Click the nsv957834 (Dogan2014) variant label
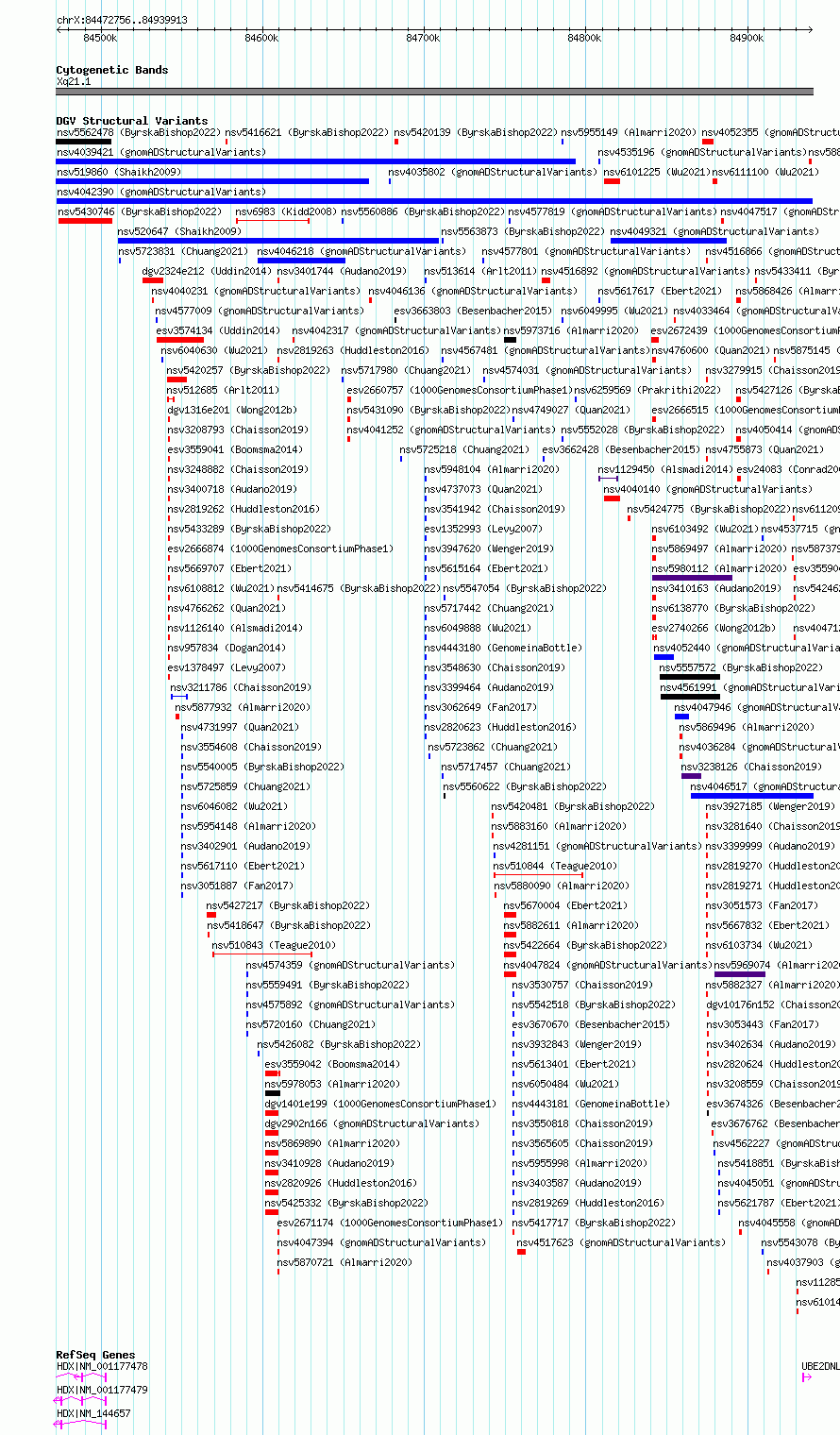The width and height of the screenshot is (840, 1435). pos(227,648)
